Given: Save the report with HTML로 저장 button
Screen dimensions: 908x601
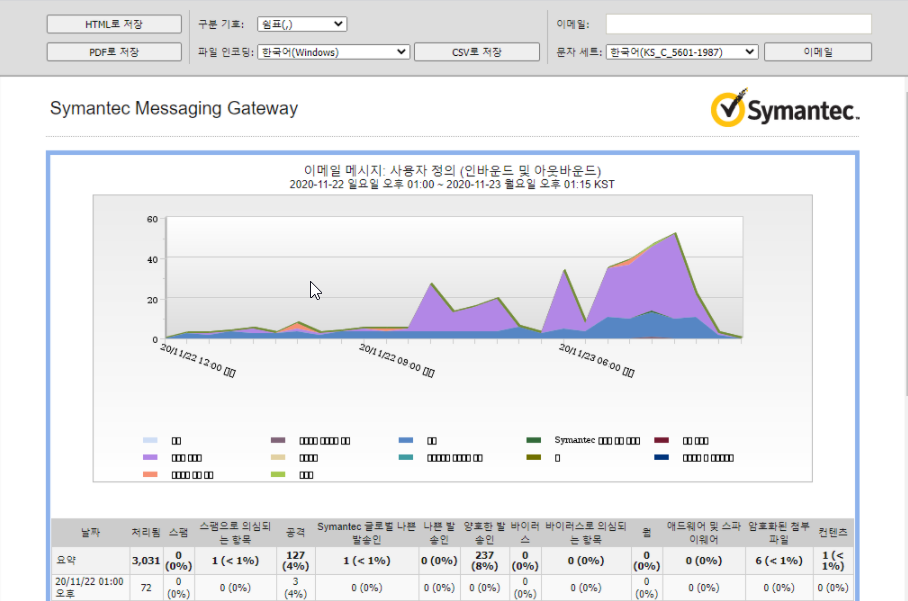Looking at the screenshot, I should [x=114, y=24].
